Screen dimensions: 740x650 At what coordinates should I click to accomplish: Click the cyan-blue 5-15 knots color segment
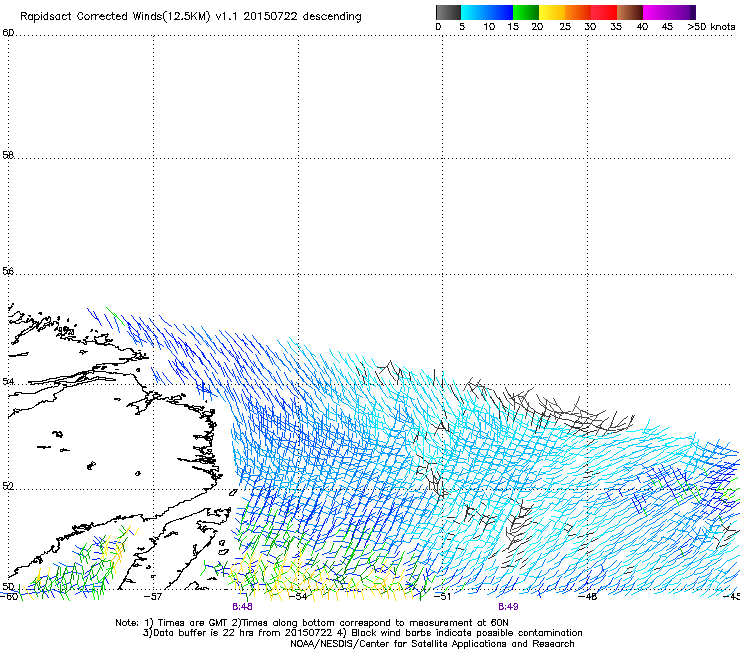487,12
